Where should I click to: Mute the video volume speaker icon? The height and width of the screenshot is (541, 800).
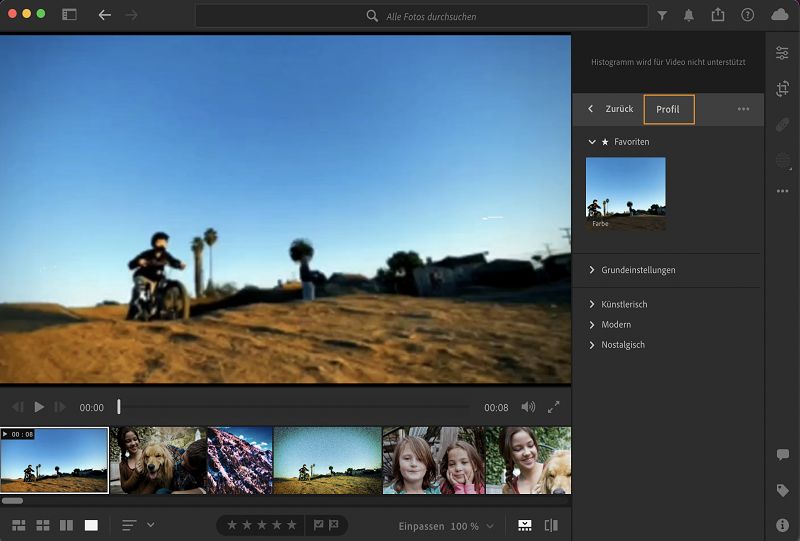pyautogui.click(x=528, y=407)
